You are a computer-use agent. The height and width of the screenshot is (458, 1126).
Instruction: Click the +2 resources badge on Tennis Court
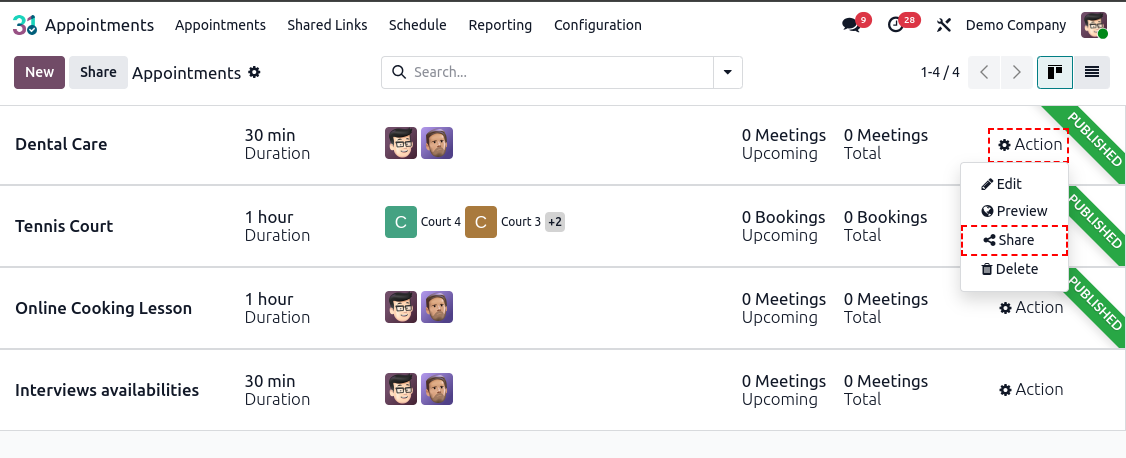[554, 222]
